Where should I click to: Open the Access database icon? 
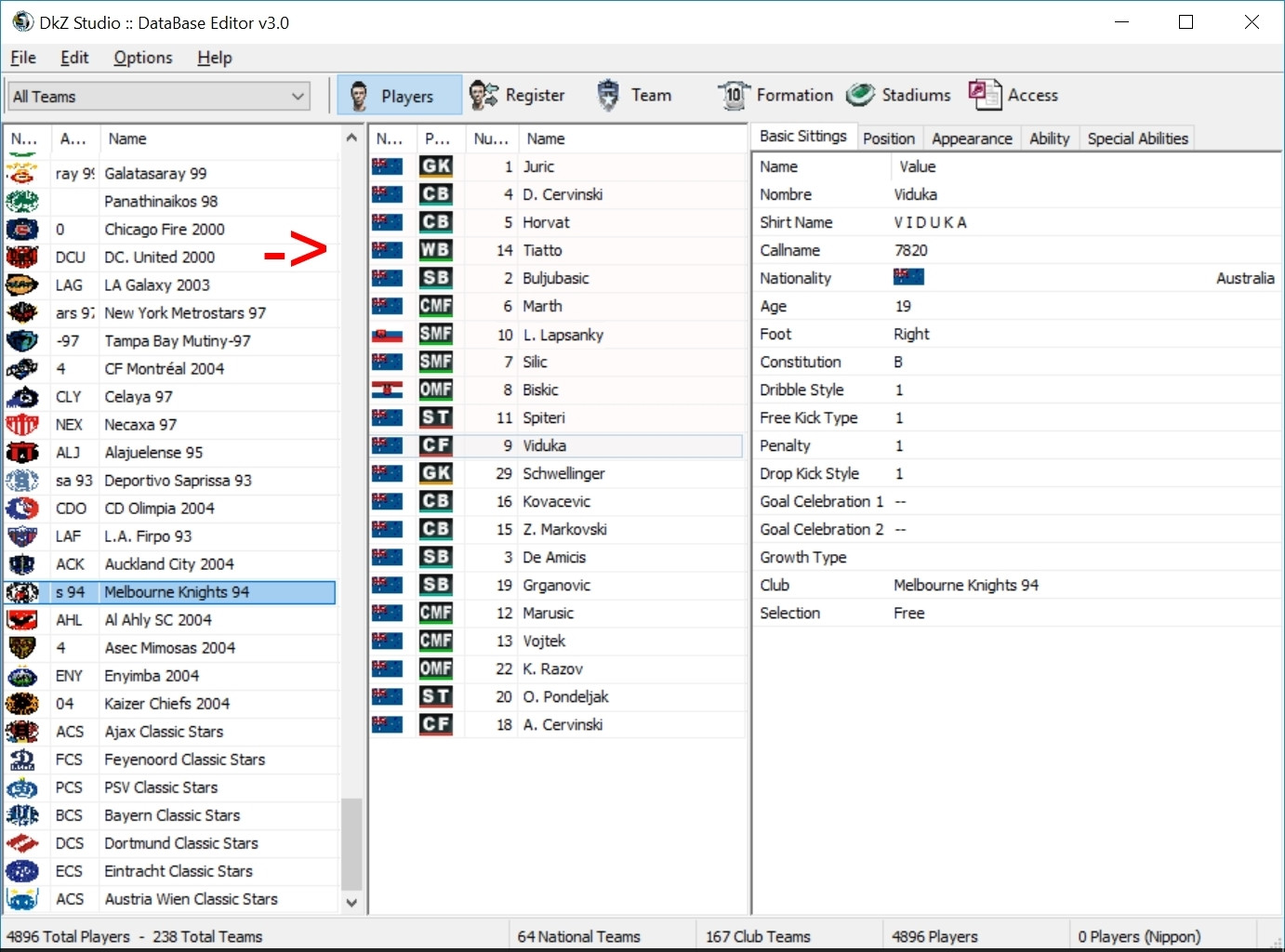coord(985,95)
